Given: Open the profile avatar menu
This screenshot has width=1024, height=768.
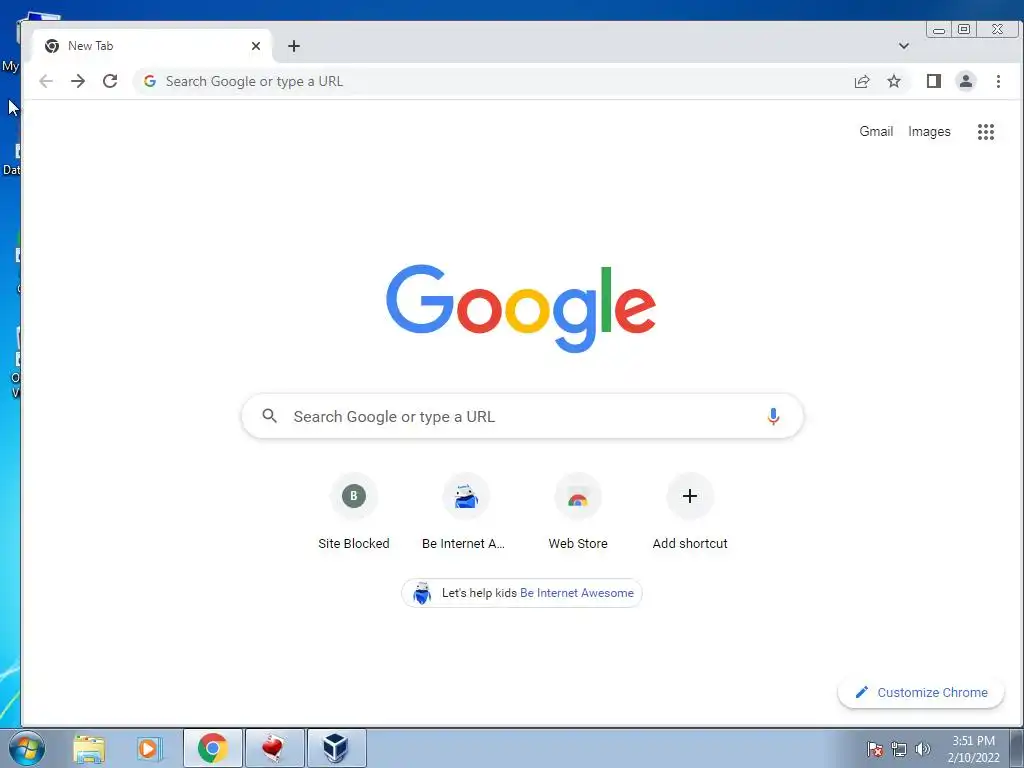Looking at the screenshot, I should [966, 81].
